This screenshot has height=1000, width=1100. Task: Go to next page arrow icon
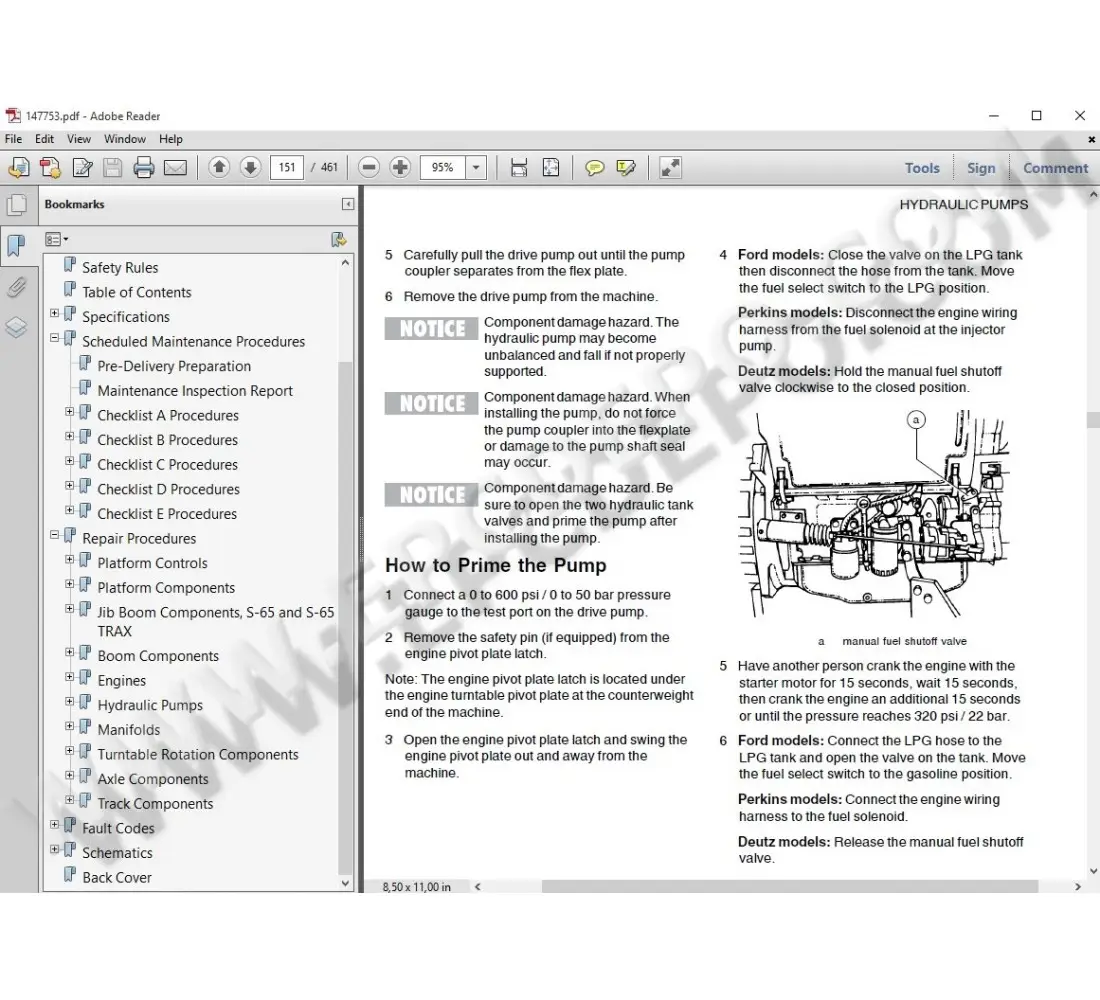(250, 167)
